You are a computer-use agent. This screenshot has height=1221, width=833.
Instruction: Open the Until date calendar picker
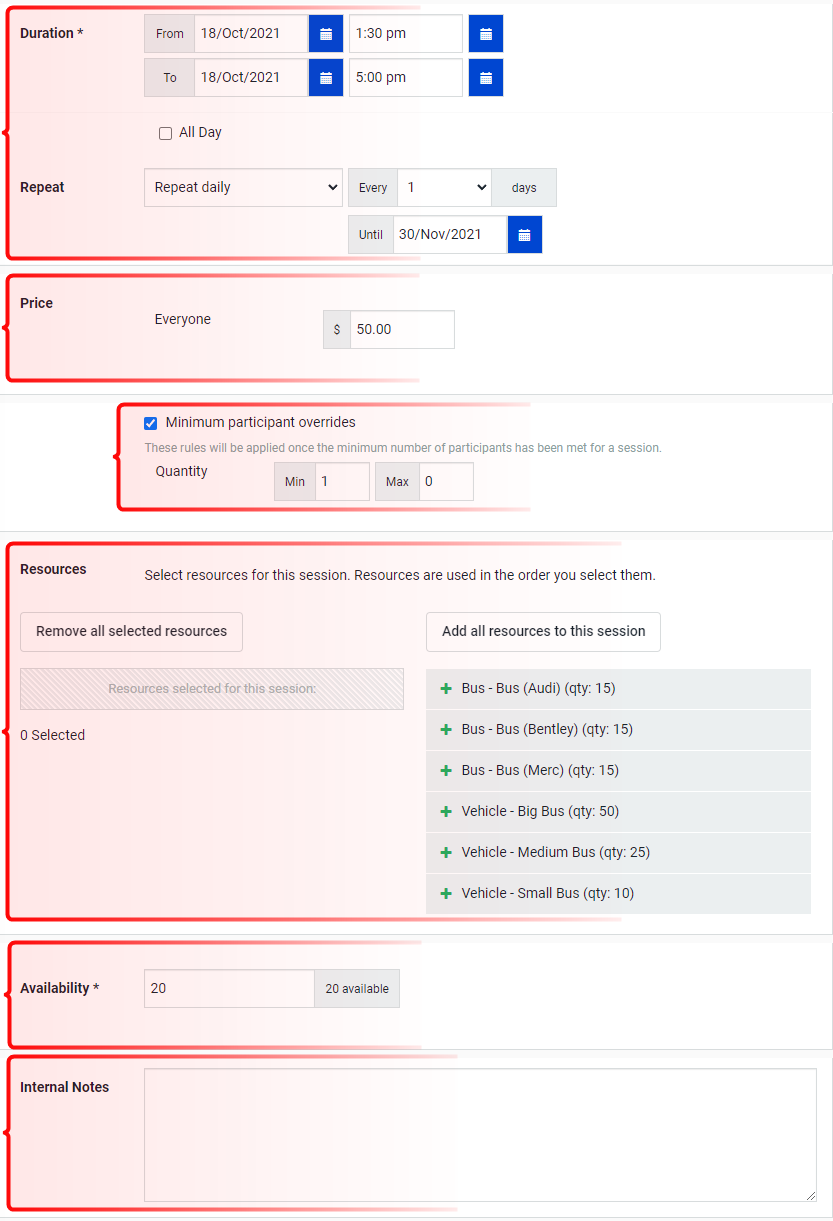(x=524, y=234)
